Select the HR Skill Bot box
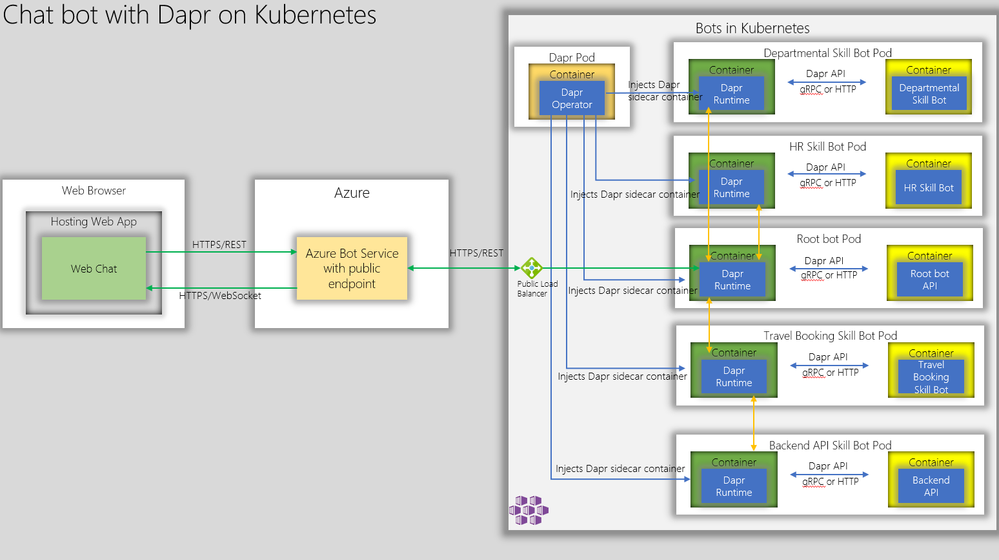The height and width of the screenshot is (560, 999). coord(928,187)
